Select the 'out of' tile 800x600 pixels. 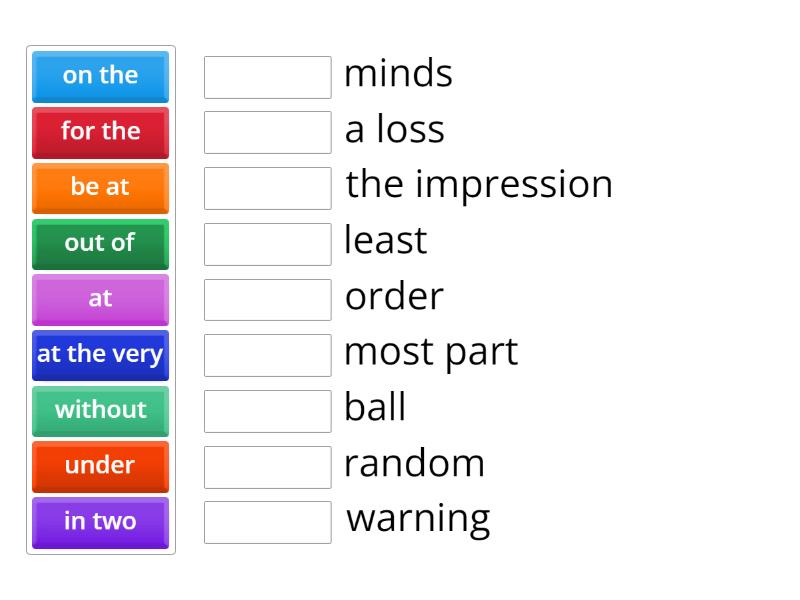(x=100, y=243)
